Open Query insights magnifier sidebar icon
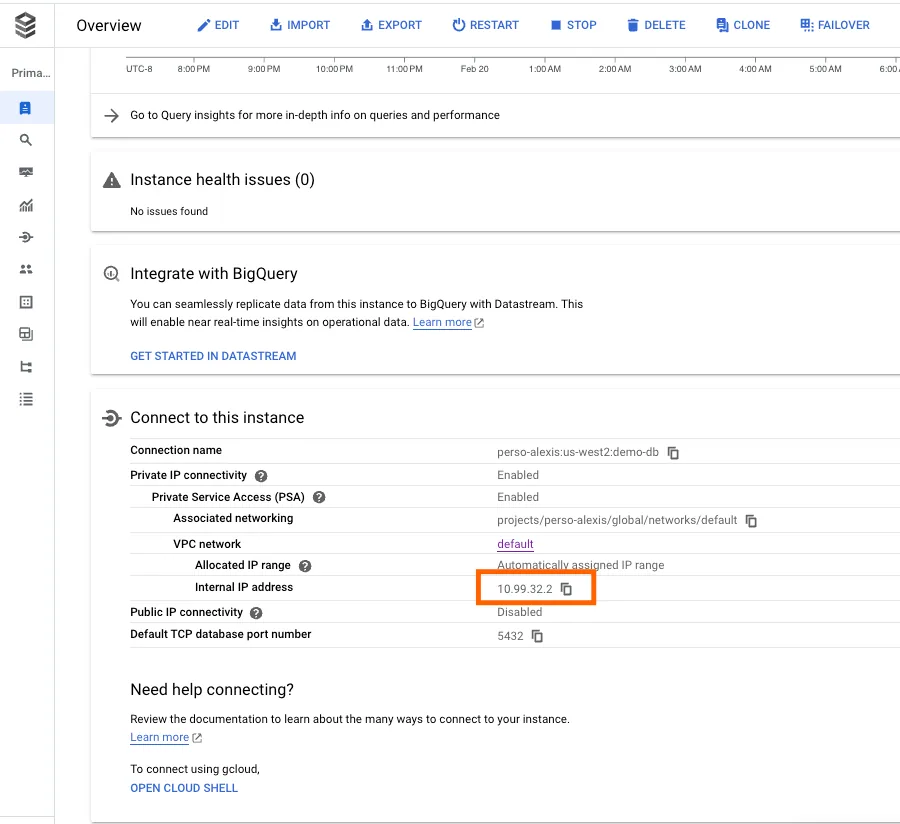Image resolution: width=900 pixels, height=824 pixels. tap(25, 140)
